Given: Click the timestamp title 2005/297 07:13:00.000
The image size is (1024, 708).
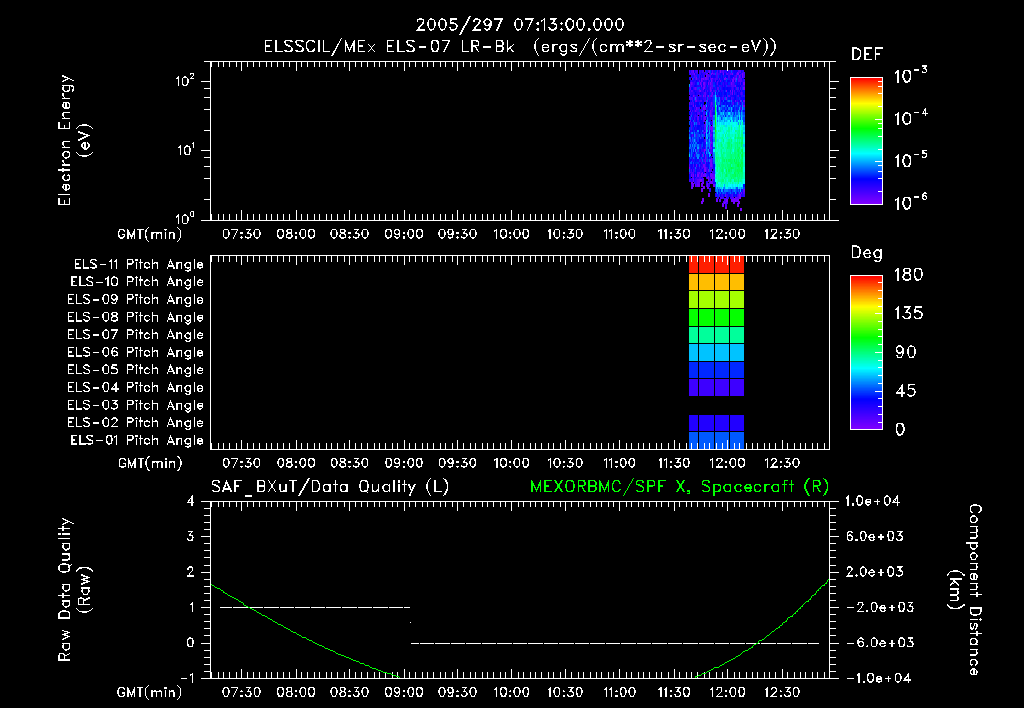Looking at the screenshot, I should [x=520, y=25].
